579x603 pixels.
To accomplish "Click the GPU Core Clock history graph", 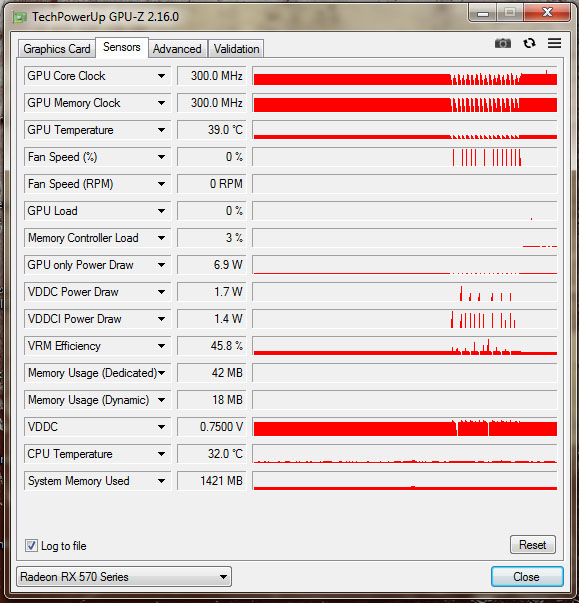I will point(405,76).
